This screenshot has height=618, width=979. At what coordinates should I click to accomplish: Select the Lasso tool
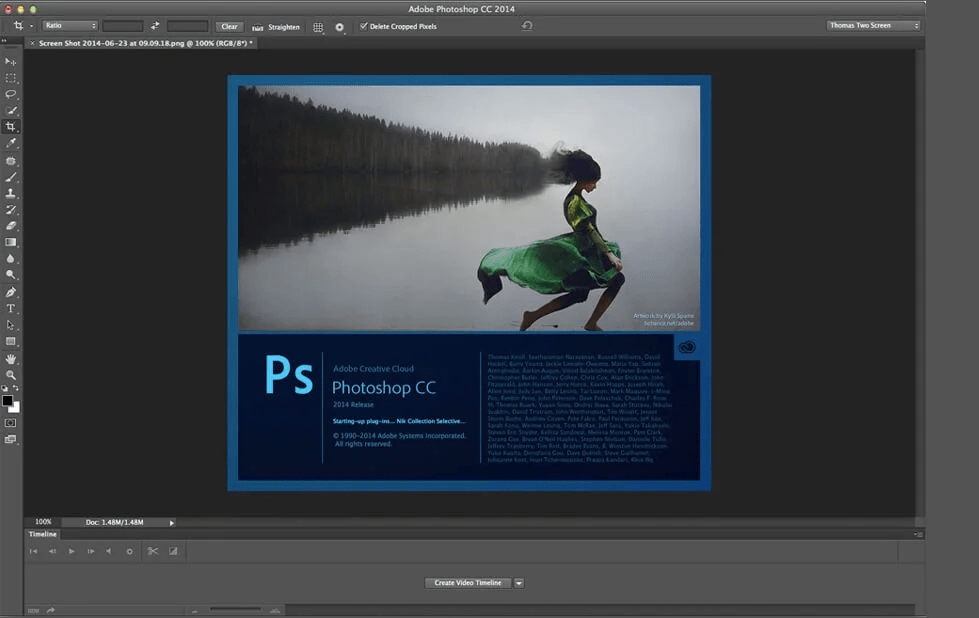tap(11, 94)
